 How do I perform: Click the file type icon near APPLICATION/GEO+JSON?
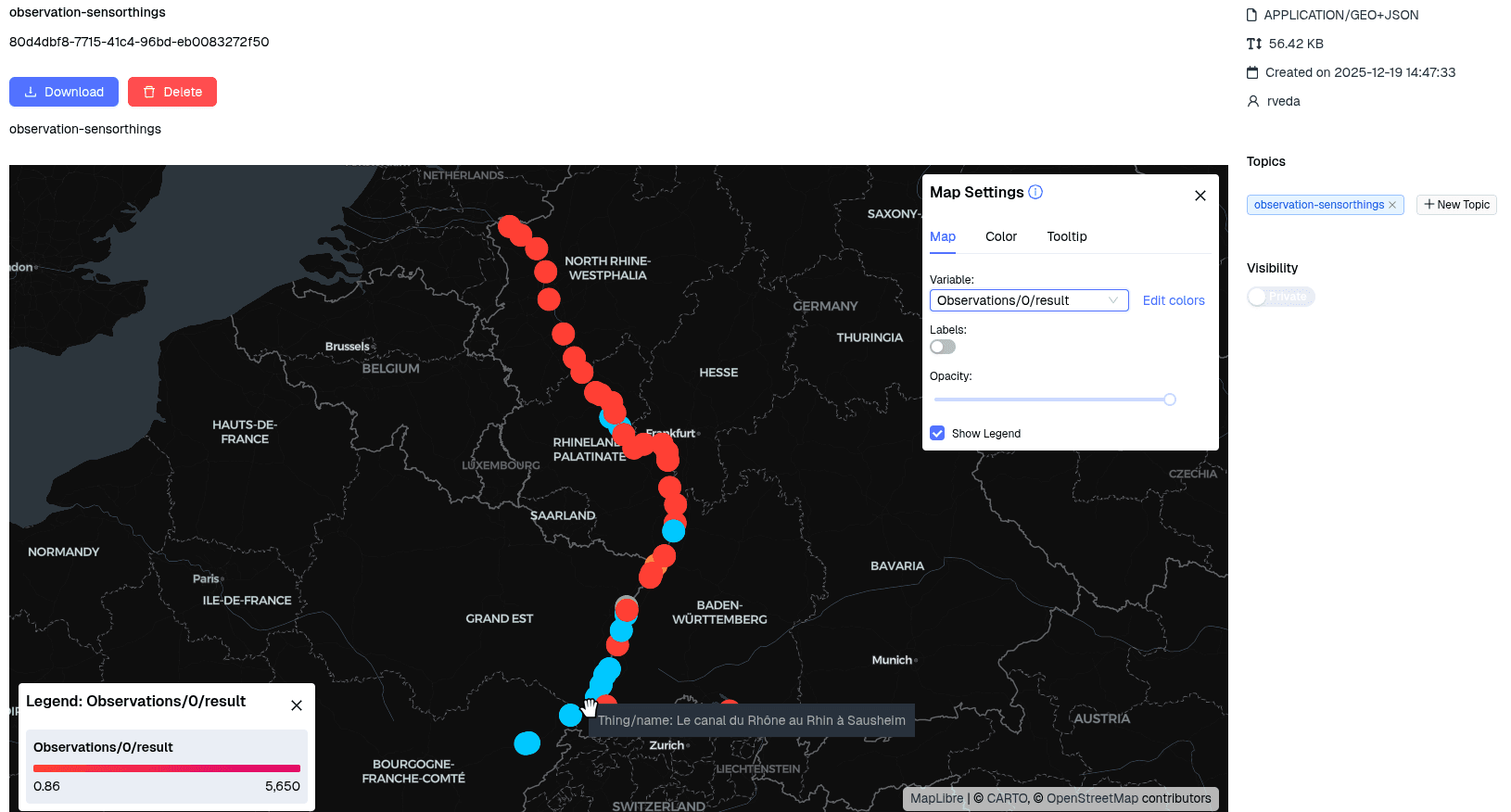click(1252, 15)
